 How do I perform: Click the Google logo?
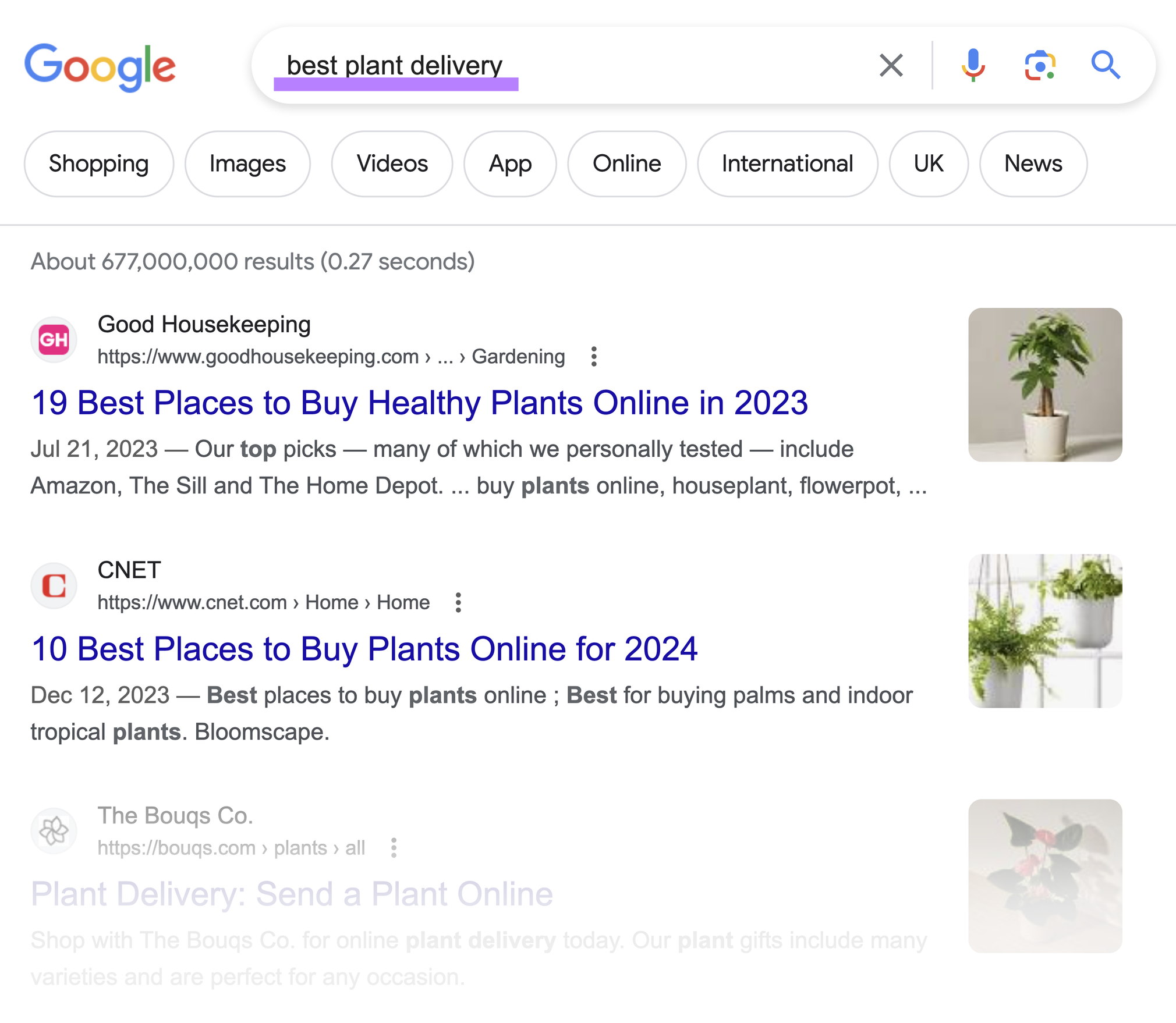pos(101,66)
